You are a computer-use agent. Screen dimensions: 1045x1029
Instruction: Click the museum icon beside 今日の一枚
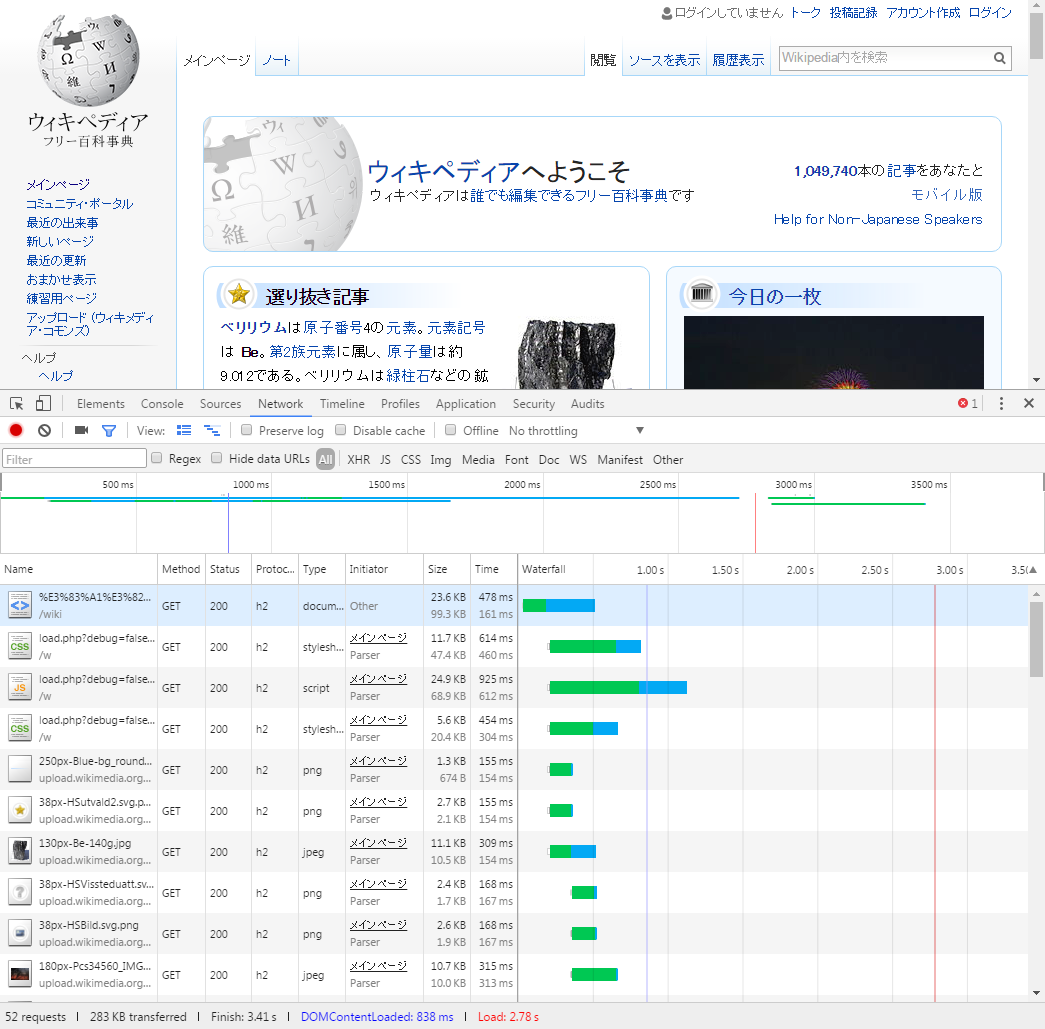coord(702,293)
